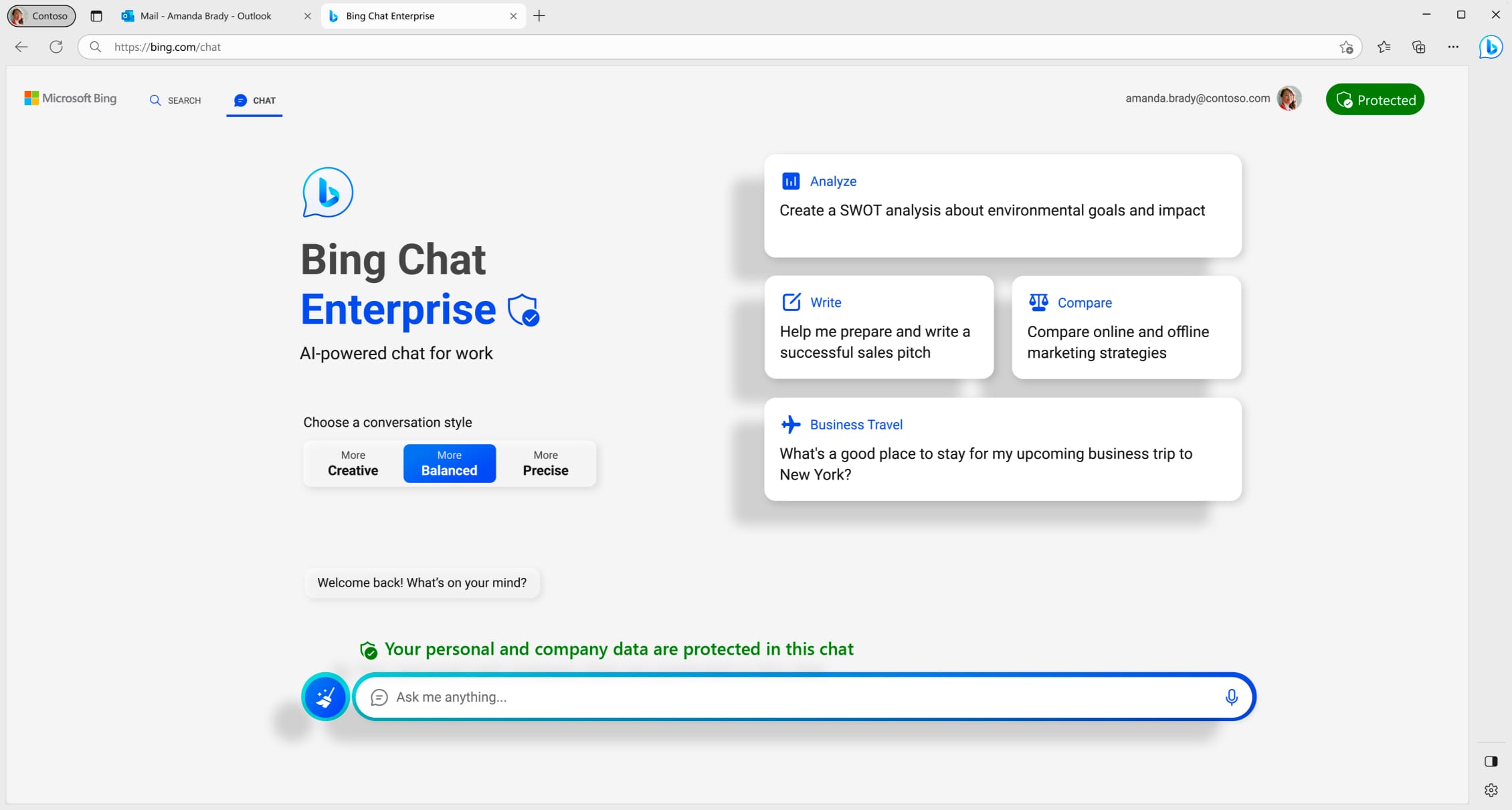Choose the More Creative conversation style

point(353,463)
